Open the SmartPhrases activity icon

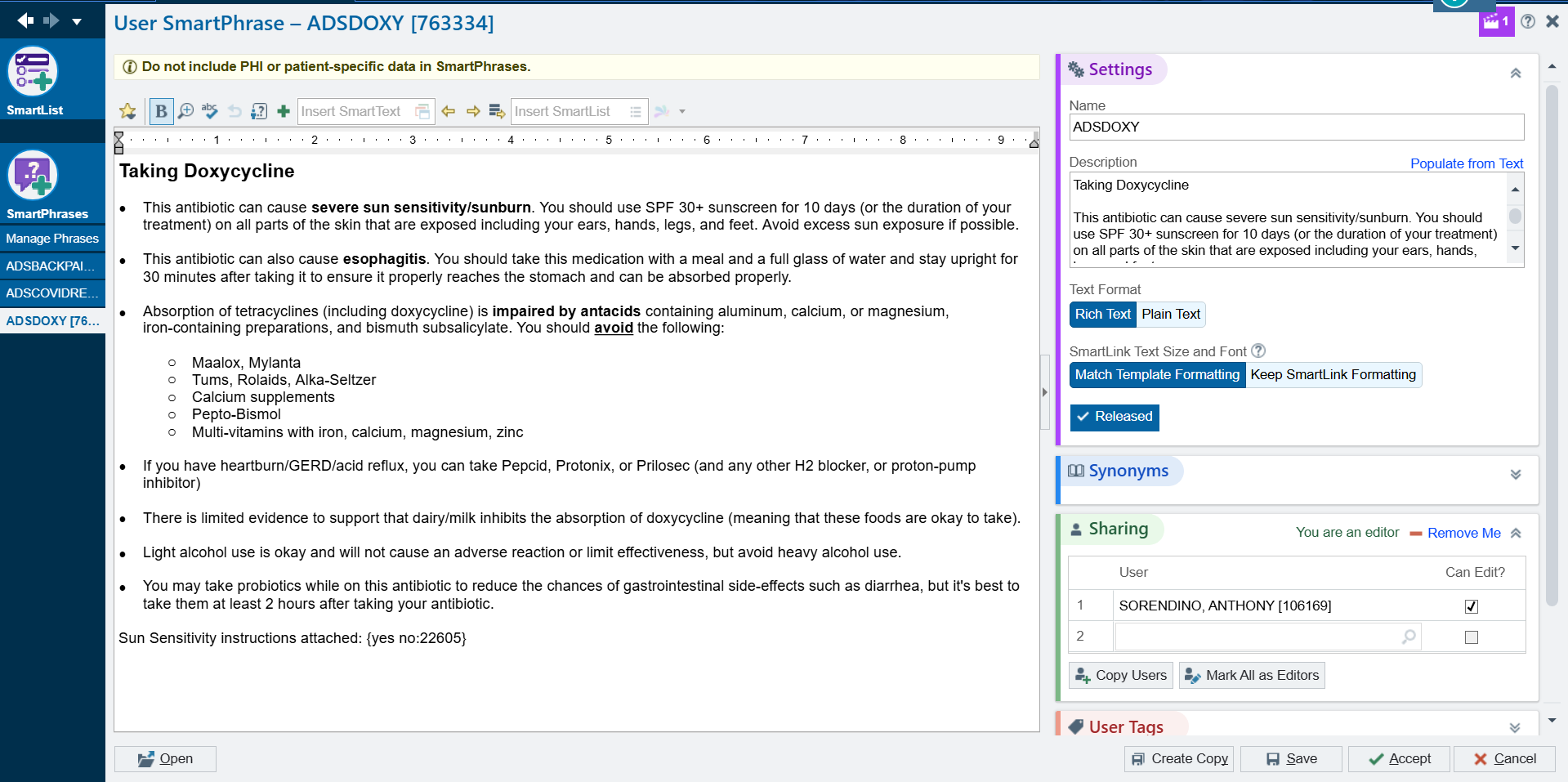point(34,176)
